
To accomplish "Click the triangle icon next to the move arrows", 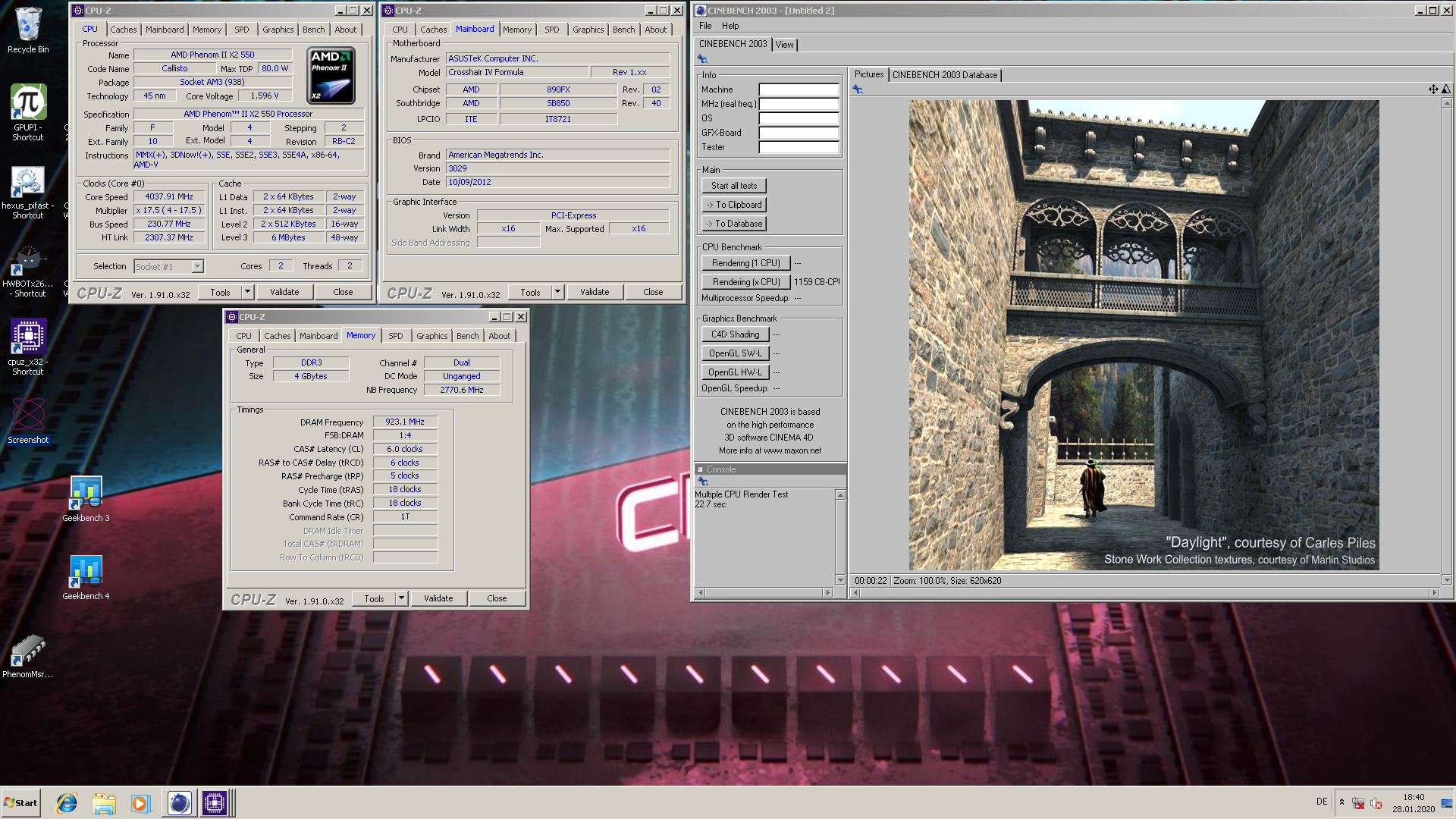I will click(x=1445, y=89).
